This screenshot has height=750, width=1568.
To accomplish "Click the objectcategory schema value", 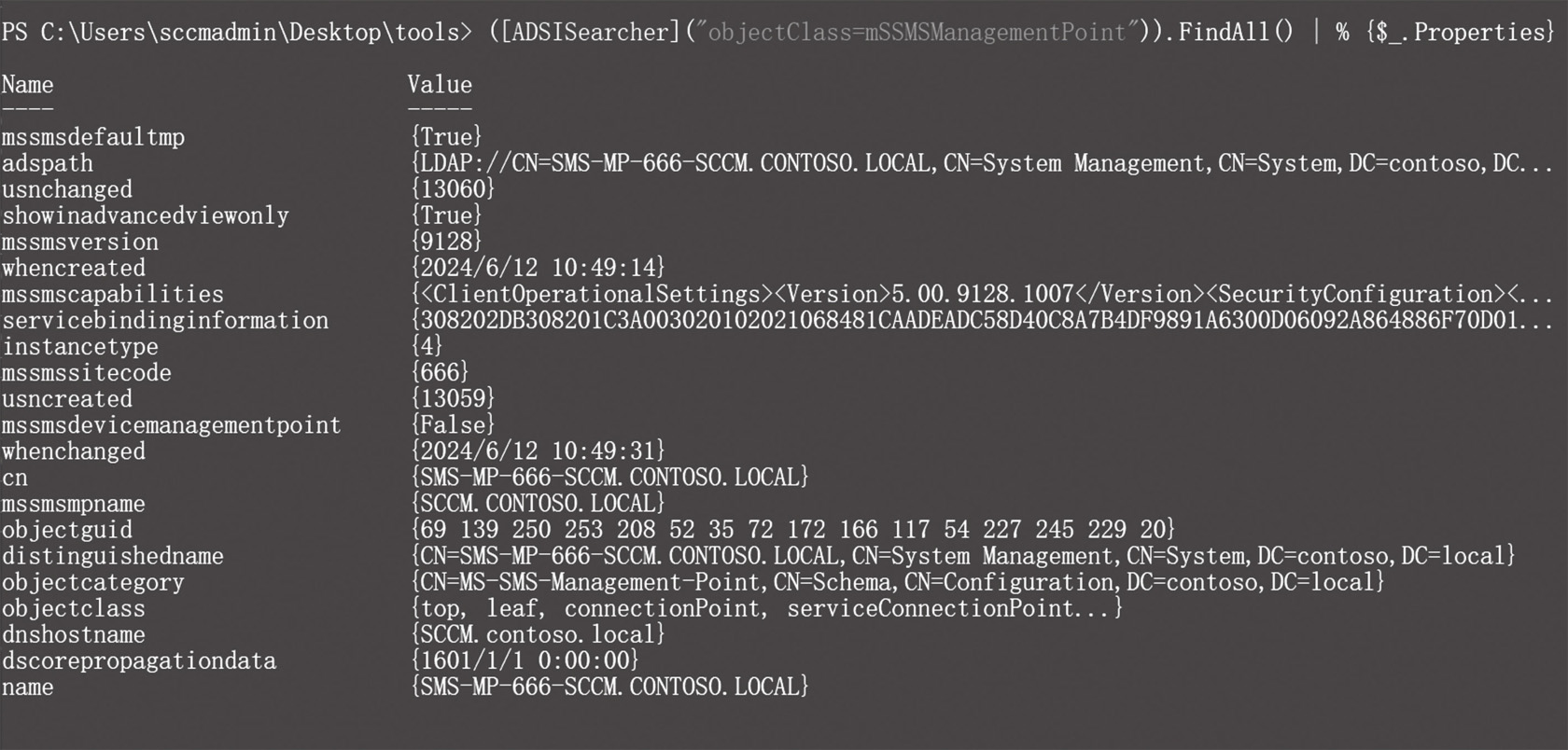I will click(898, 581).
